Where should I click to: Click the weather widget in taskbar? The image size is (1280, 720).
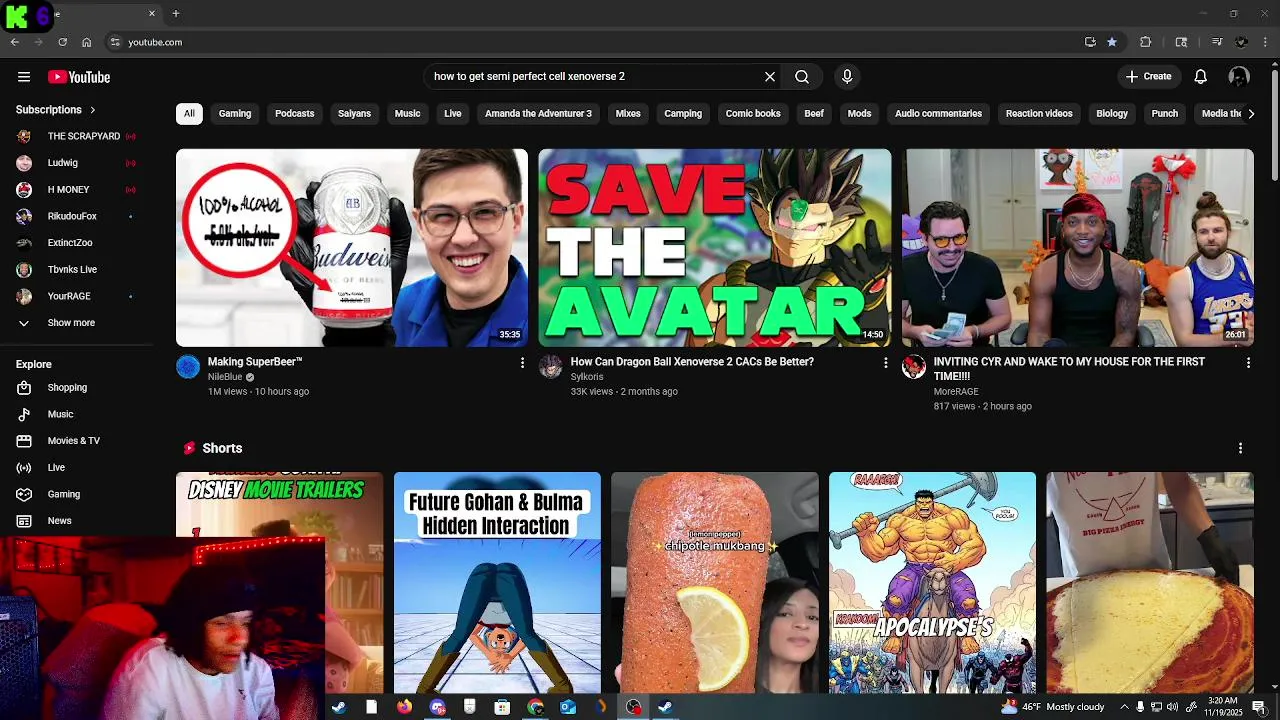click(1052, 707)
